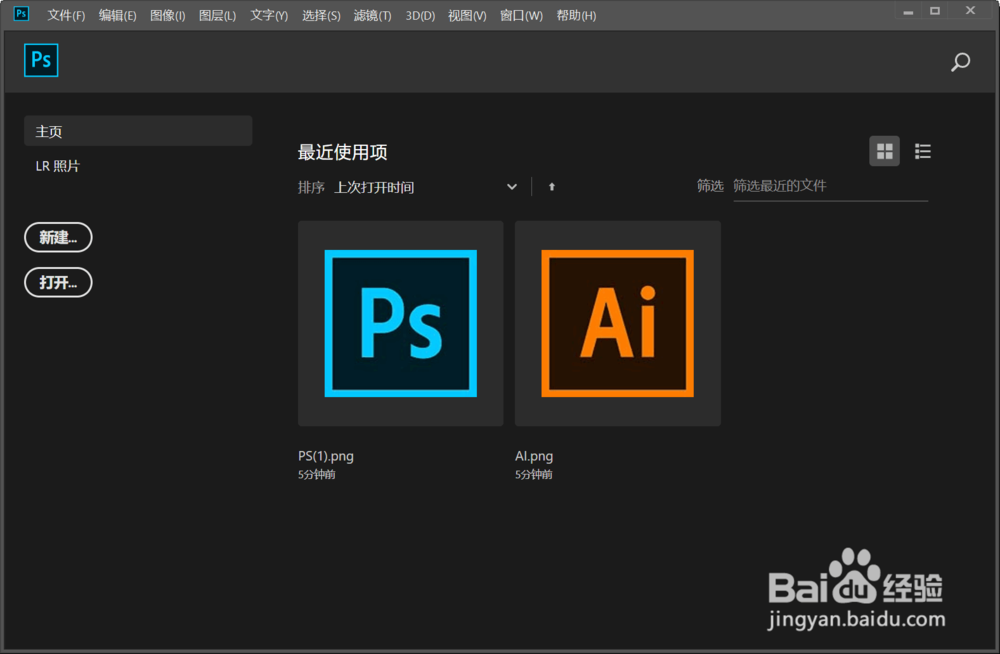Screen dimensions: 1000x654
Task: Open the 滤镜(T) menu
Action: point(372,15)
